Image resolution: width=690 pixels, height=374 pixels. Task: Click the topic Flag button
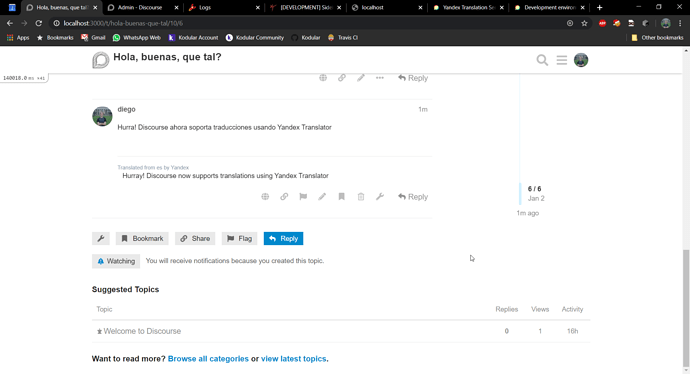pos(239,238)
